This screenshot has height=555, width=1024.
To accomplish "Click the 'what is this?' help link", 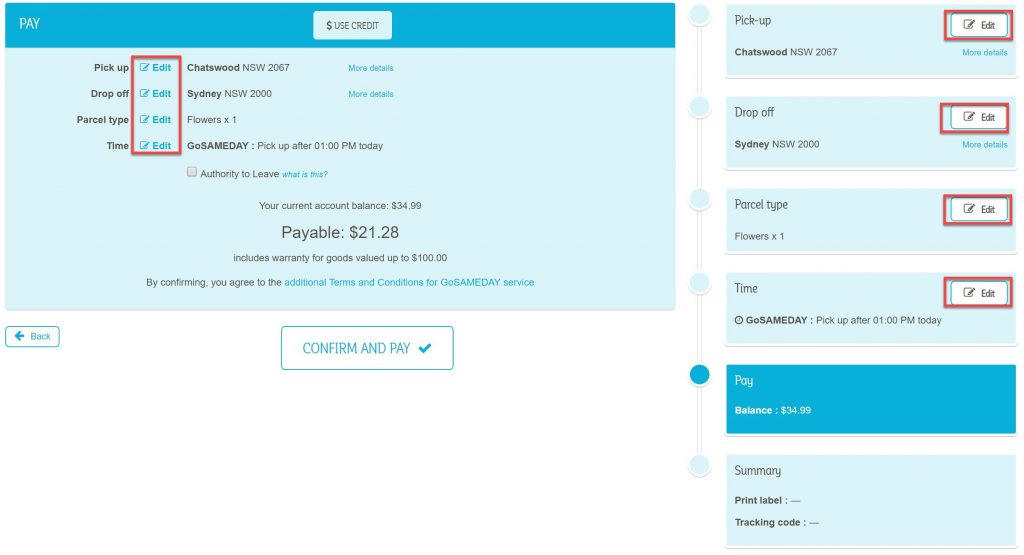I will pos(304,174).
